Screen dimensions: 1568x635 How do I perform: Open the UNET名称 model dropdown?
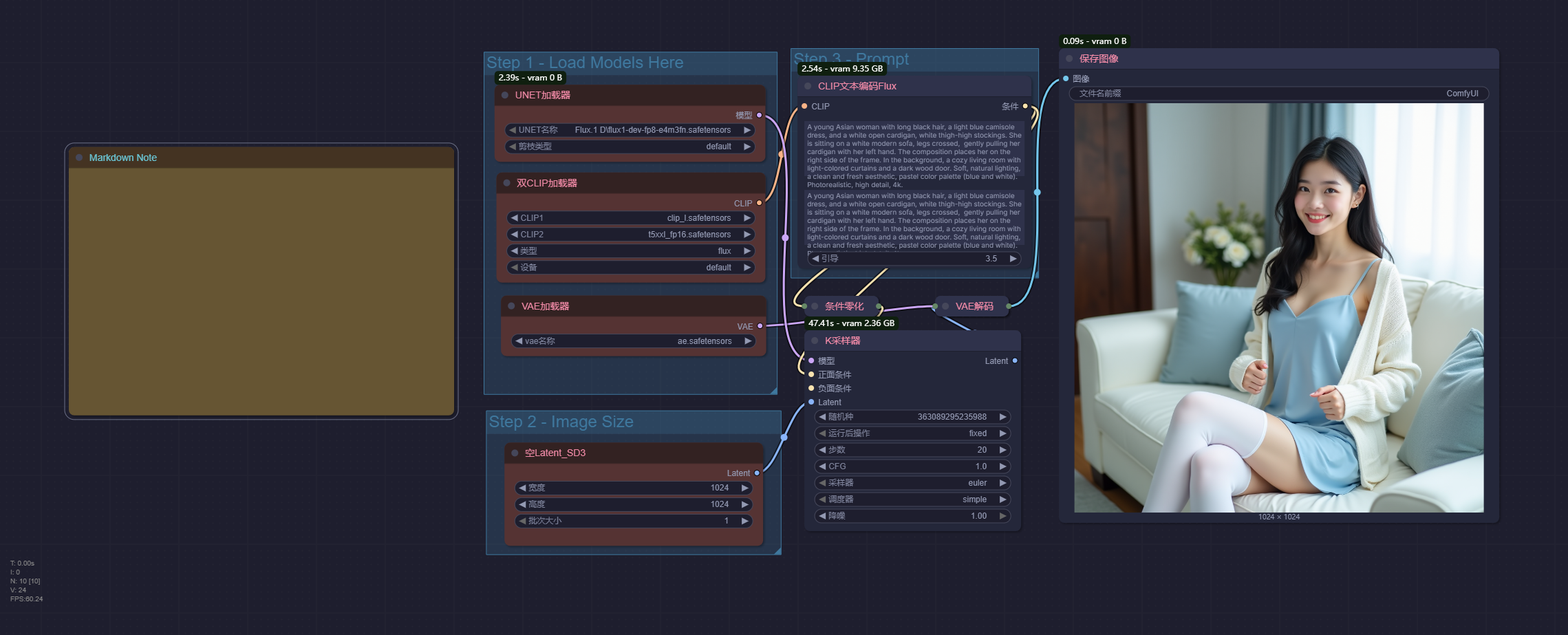tap(630, 130)
